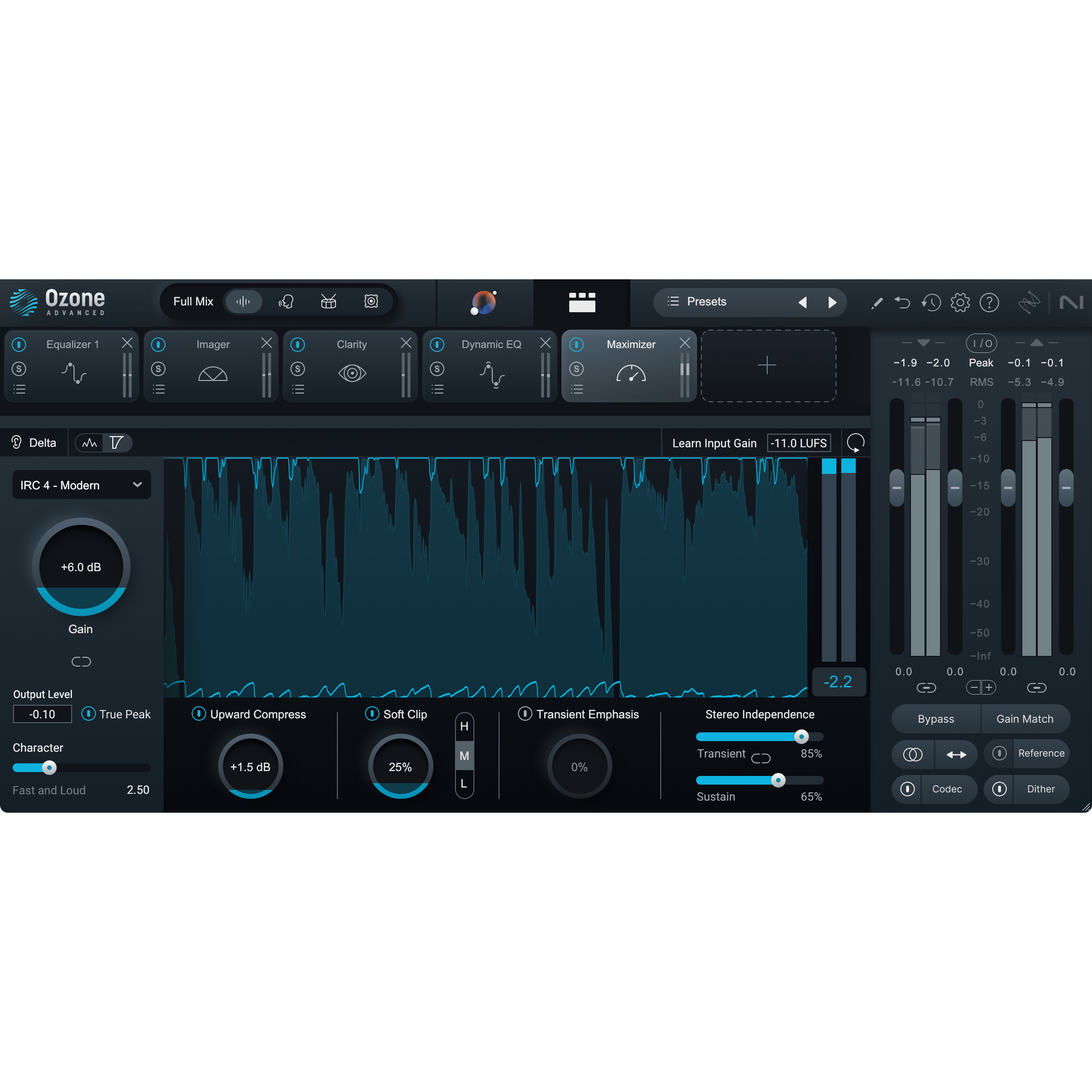Click the drum icon in the Full Mix bar

tap(328, 301)
